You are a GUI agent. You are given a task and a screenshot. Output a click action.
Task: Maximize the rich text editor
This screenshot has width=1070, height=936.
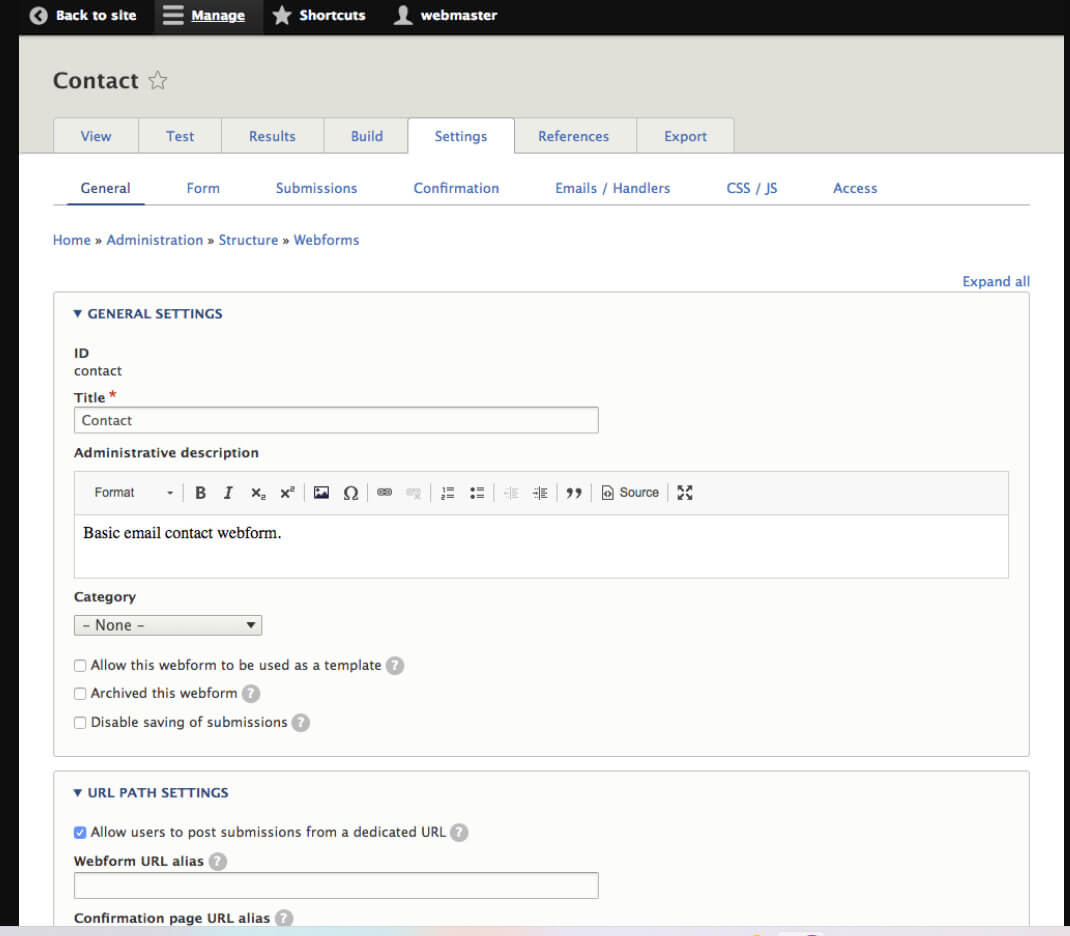pyautogui.click(x=684, y=492)
